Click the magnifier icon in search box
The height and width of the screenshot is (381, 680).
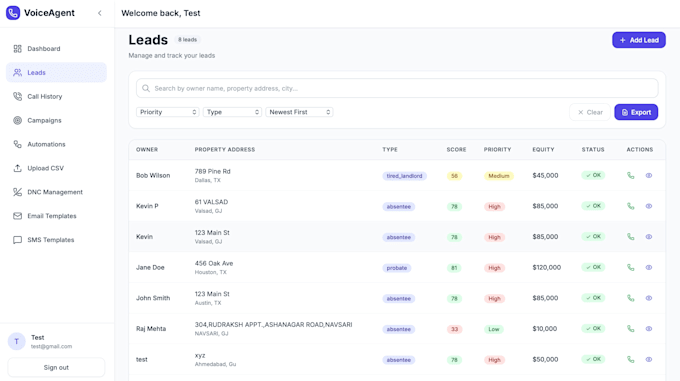[146, 88]
